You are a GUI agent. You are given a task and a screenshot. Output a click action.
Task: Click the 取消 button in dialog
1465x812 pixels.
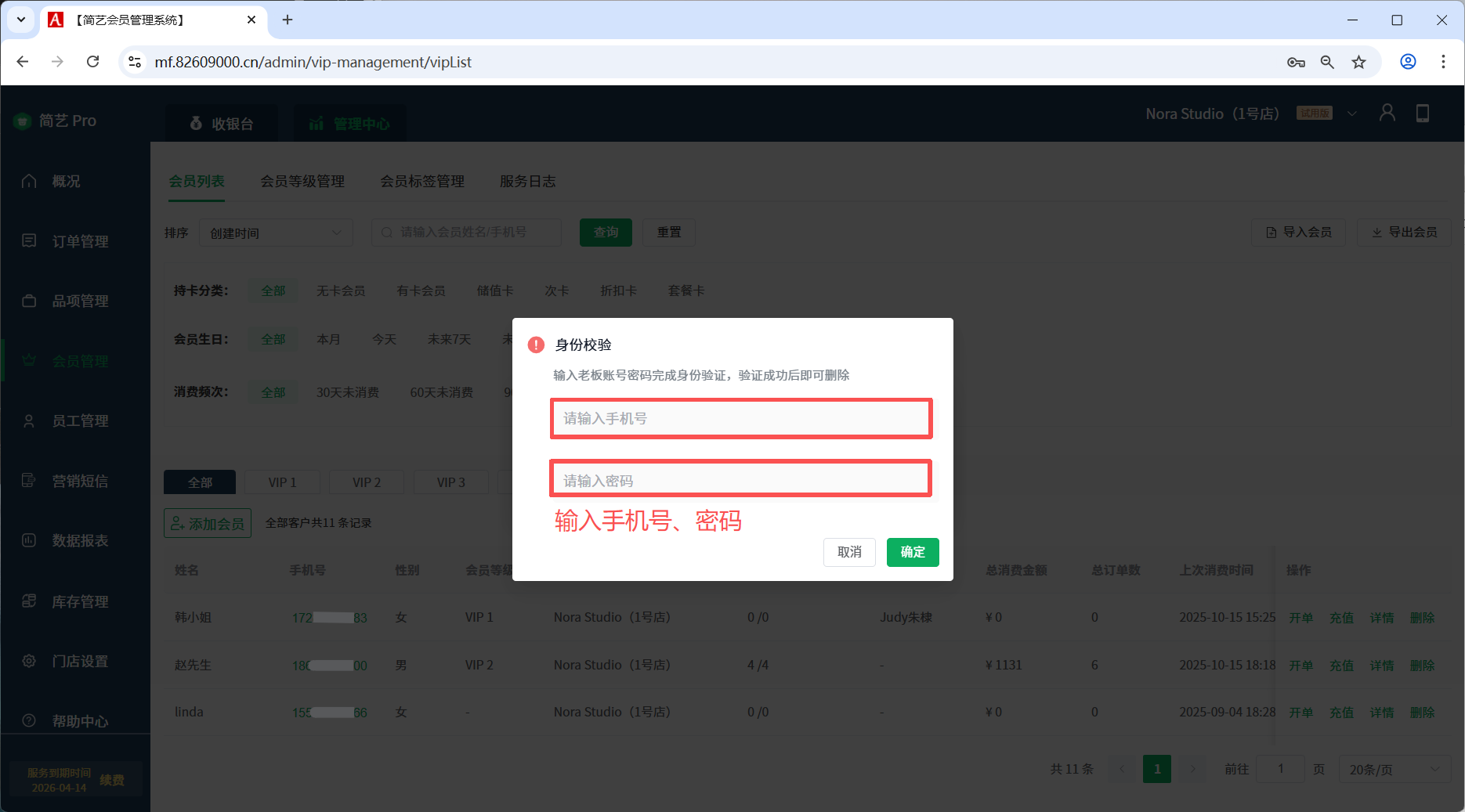(849, 552)
